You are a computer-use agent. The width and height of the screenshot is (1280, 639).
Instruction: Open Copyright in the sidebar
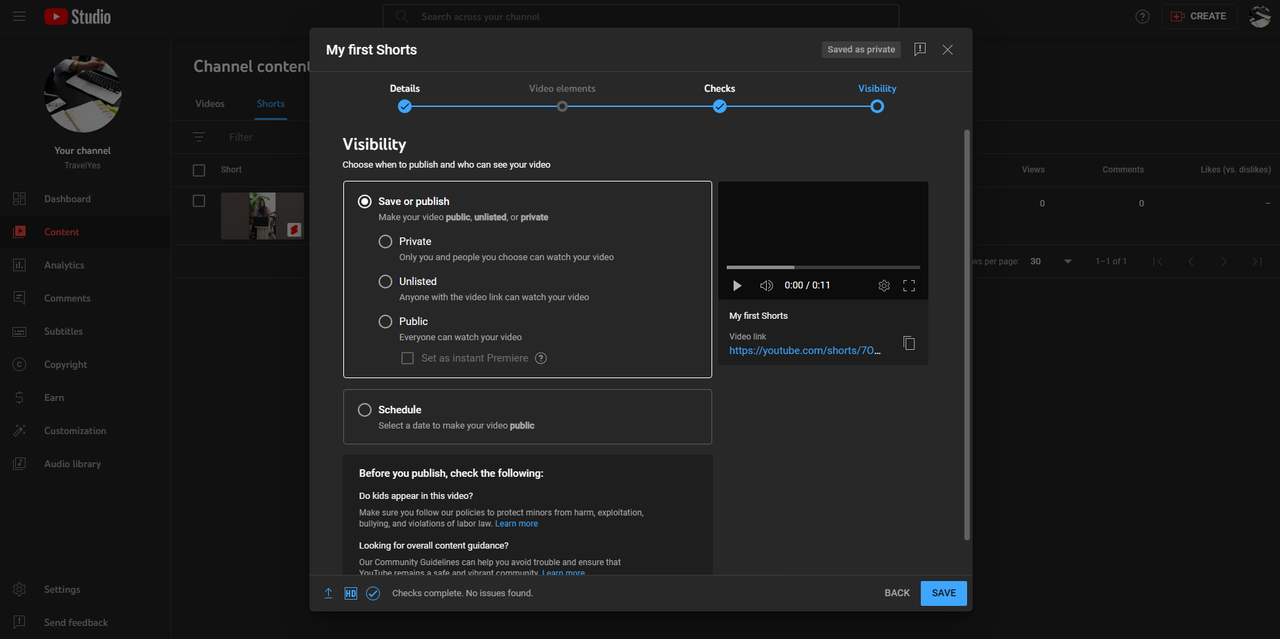point(85,365)
